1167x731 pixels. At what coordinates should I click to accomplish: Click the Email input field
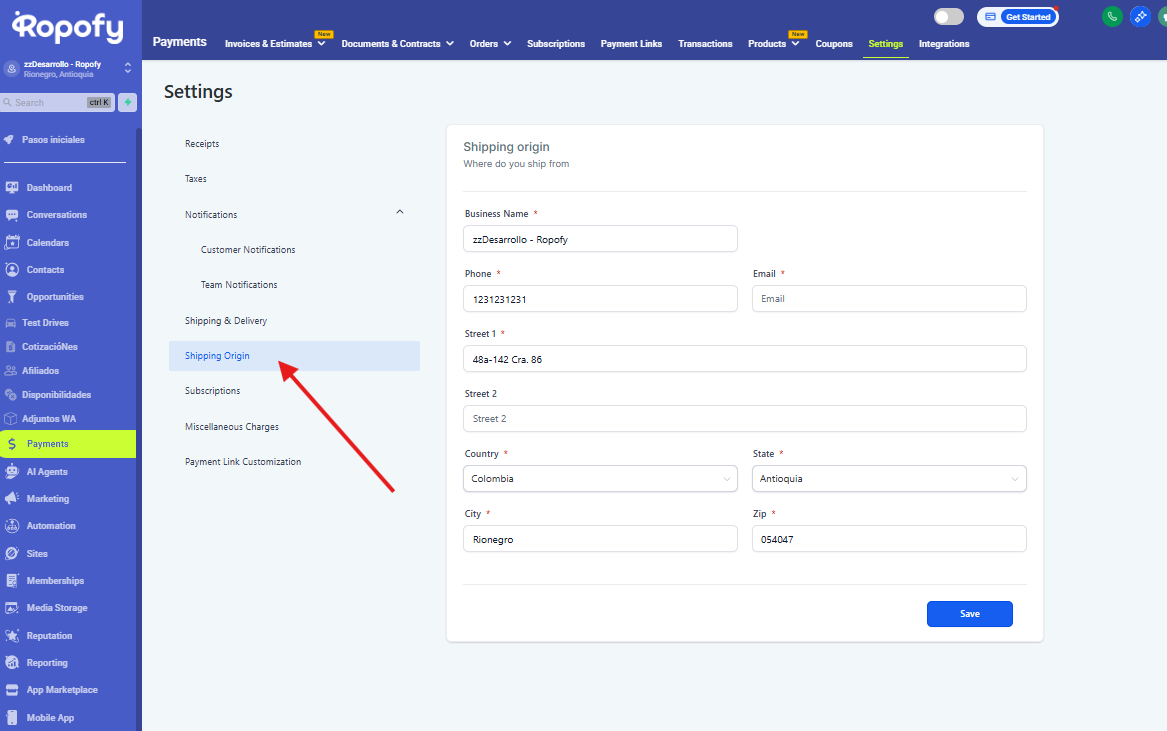click(889, 299)
